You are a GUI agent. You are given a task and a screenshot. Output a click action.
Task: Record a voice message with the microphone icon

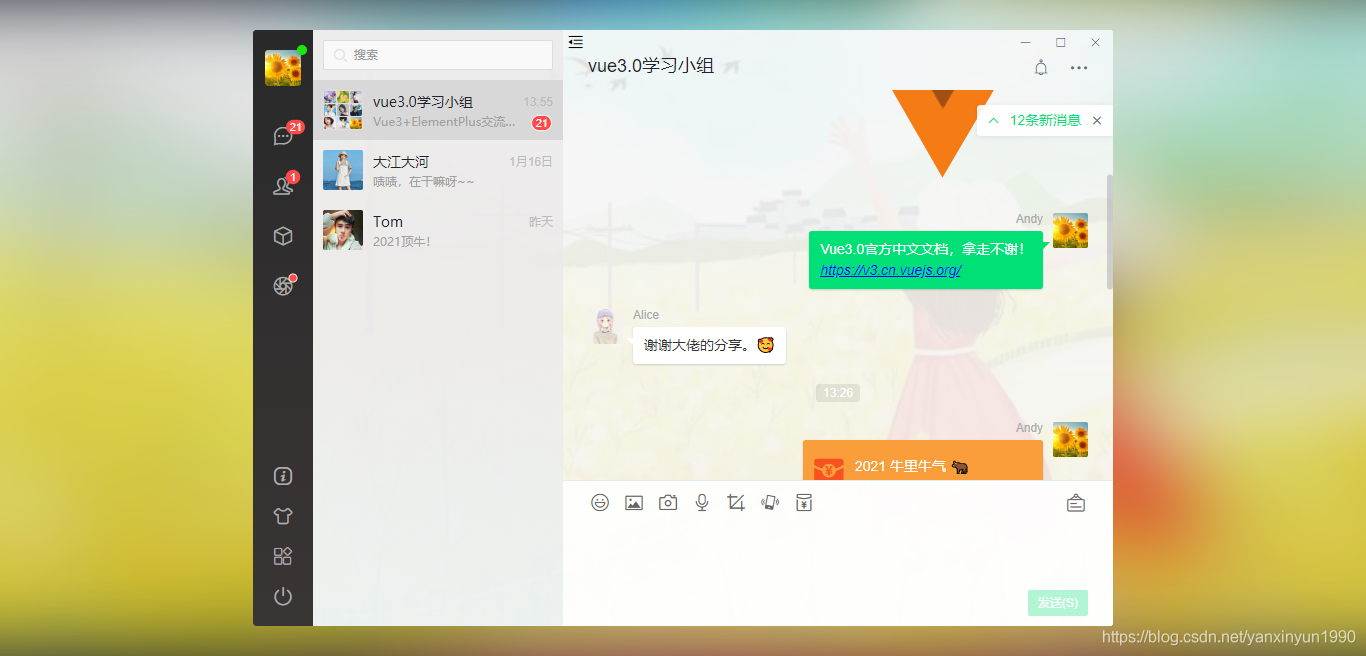701,502
